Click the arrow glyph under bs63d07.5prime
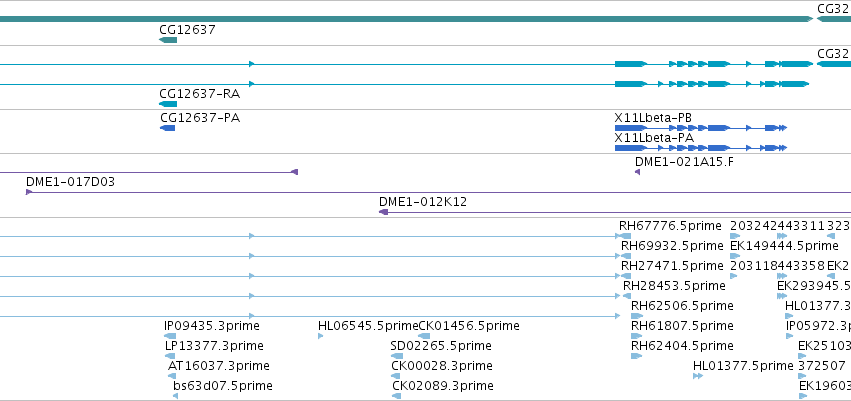Viewport: 851px width, 401px height. (x=175, y=396)
